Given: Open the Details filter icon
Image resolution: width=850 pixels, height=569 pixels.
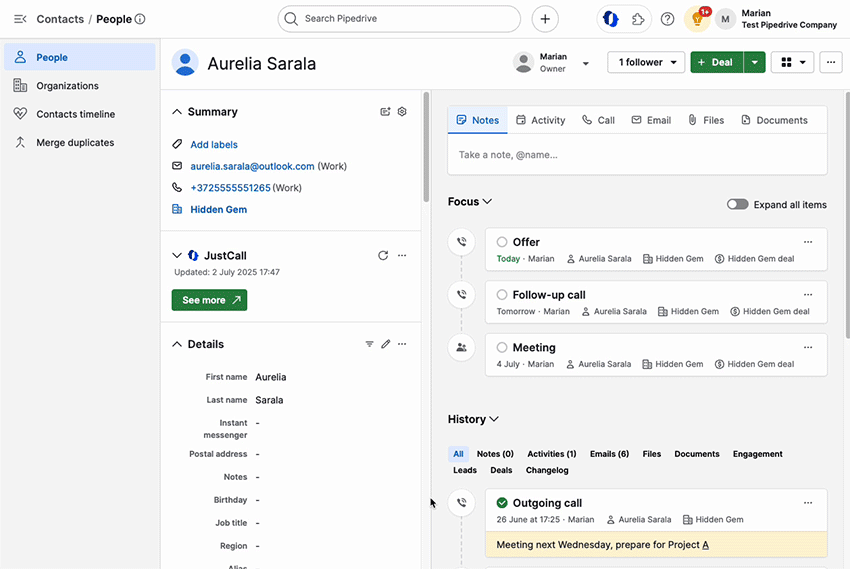Looking at the screenshot, I should coord(368,344).
